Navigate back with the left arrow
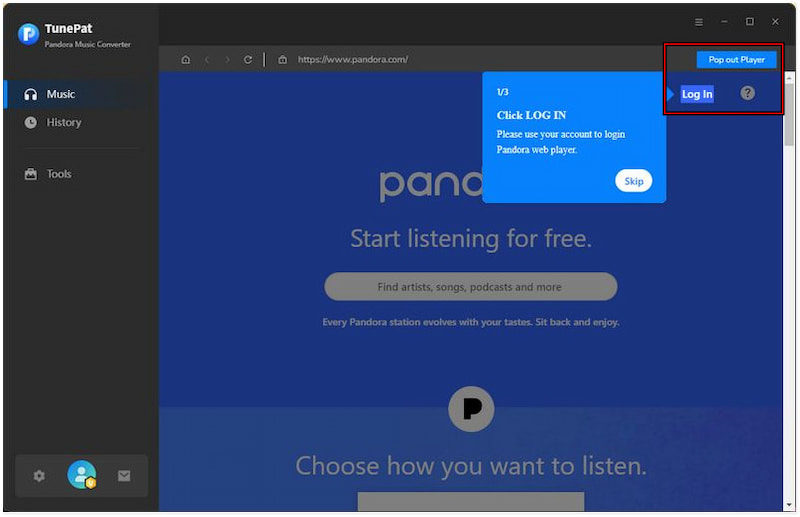 (207, 60)
